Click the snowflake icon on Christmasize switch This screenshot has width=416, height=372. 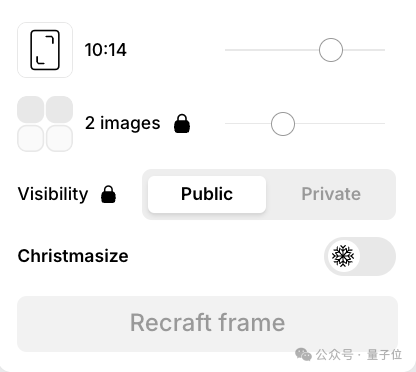point(343,256)
